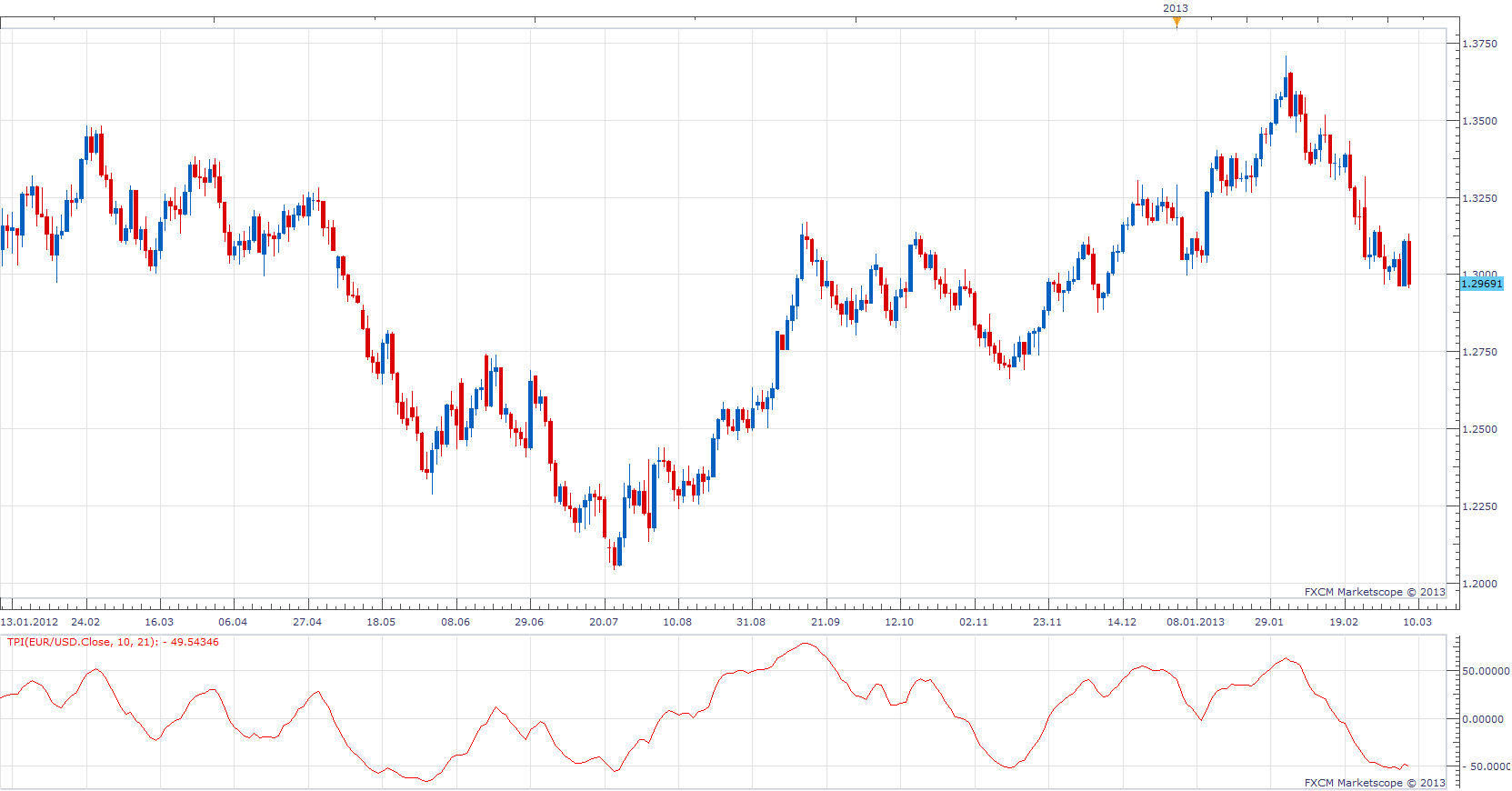The height and width of the screenshot is (791, 1512).
Task: Select the 08.01.2013 date label
Action: (1196, 622)
